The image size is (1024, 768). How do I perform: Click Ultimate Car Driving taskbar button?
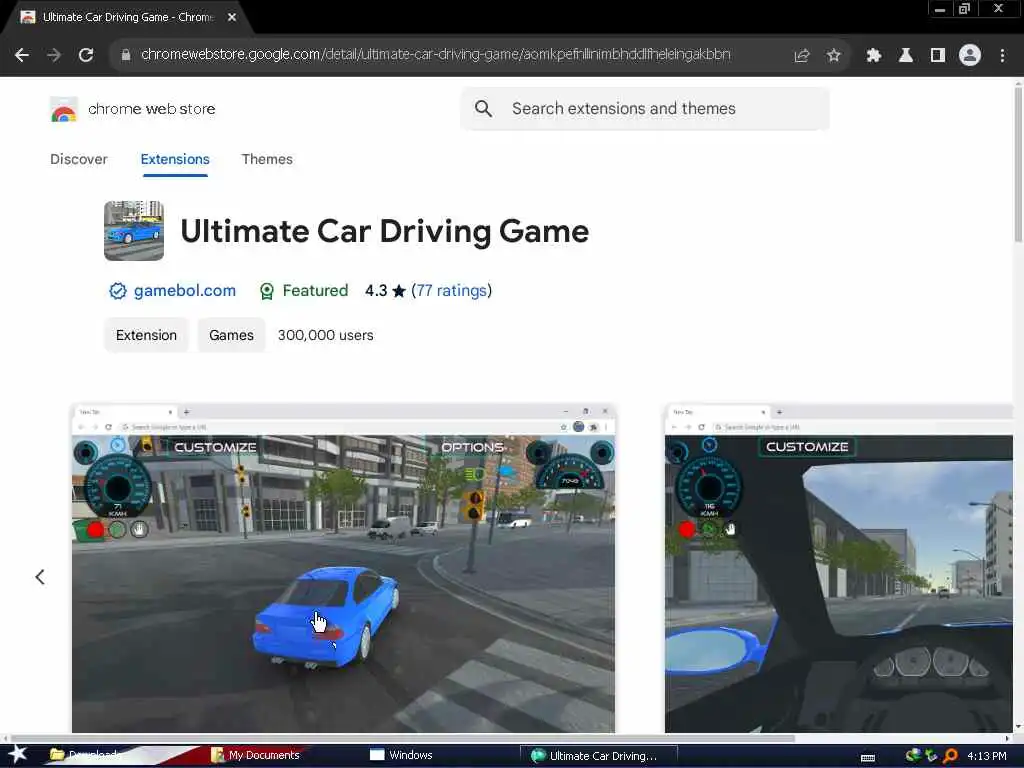(x=598, y=756)
